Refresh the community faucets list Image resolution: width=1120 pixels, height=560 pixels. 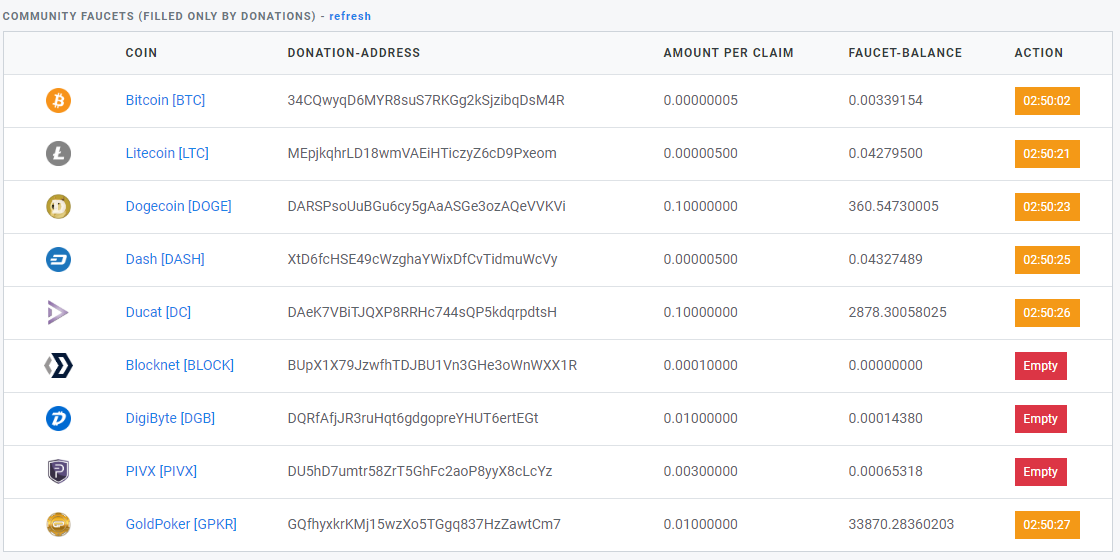(350, 16)
